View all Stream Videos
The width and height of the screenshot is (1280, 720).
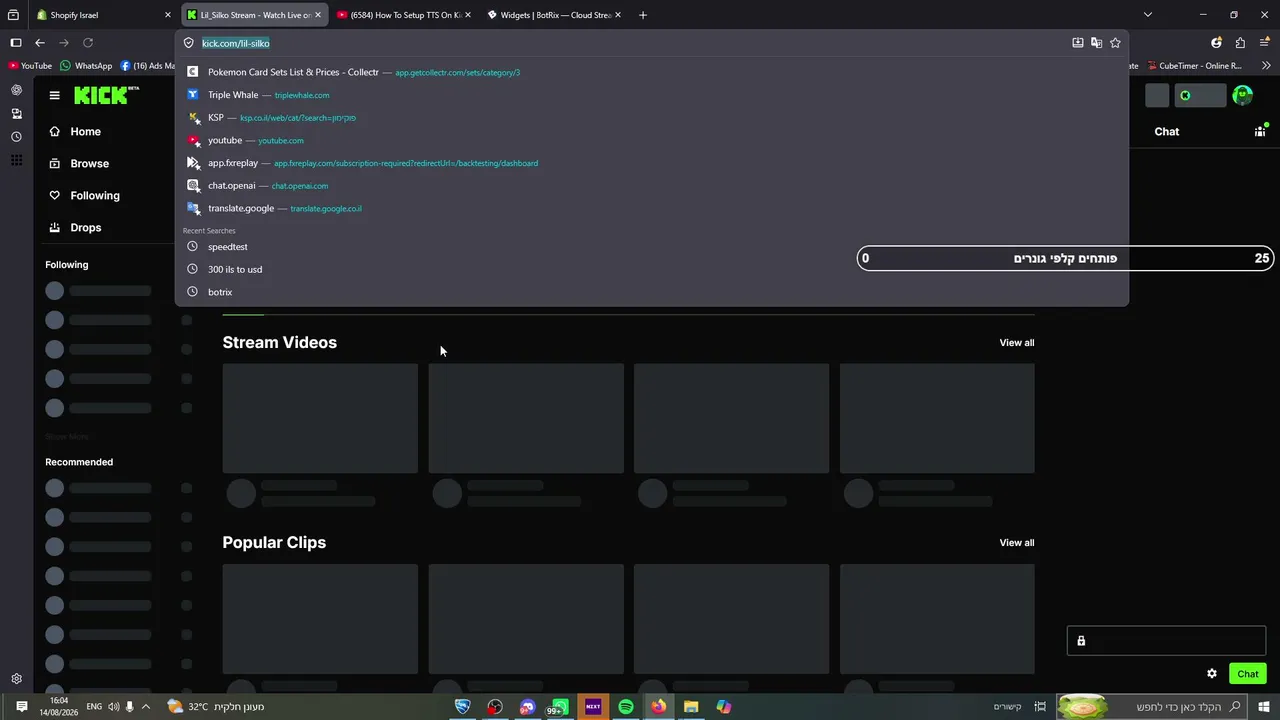tap(1017, 343)
